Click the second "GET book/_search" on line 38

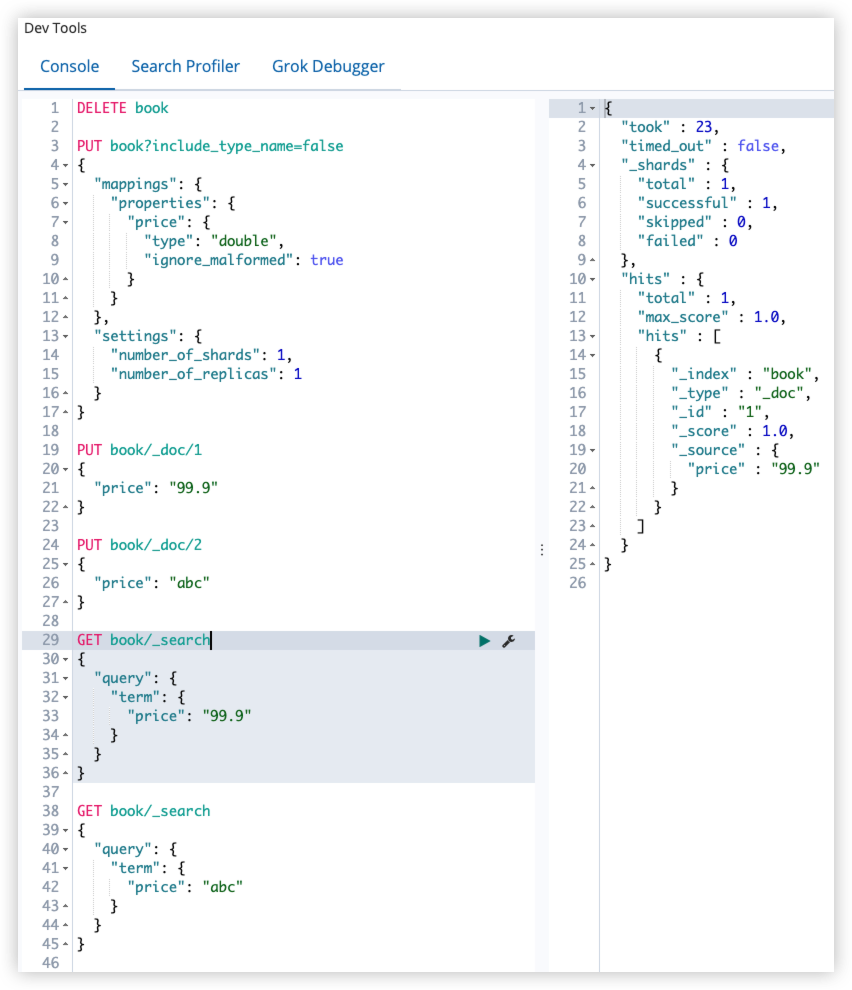coord(143,811)
